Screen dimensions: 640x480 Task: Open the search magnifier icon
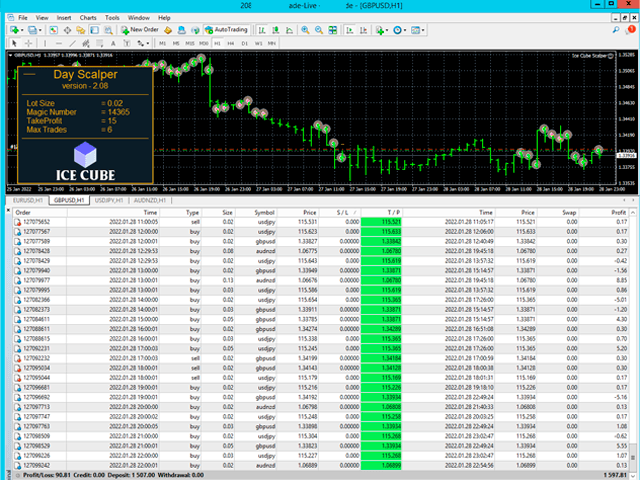click(x=616, y=30)
